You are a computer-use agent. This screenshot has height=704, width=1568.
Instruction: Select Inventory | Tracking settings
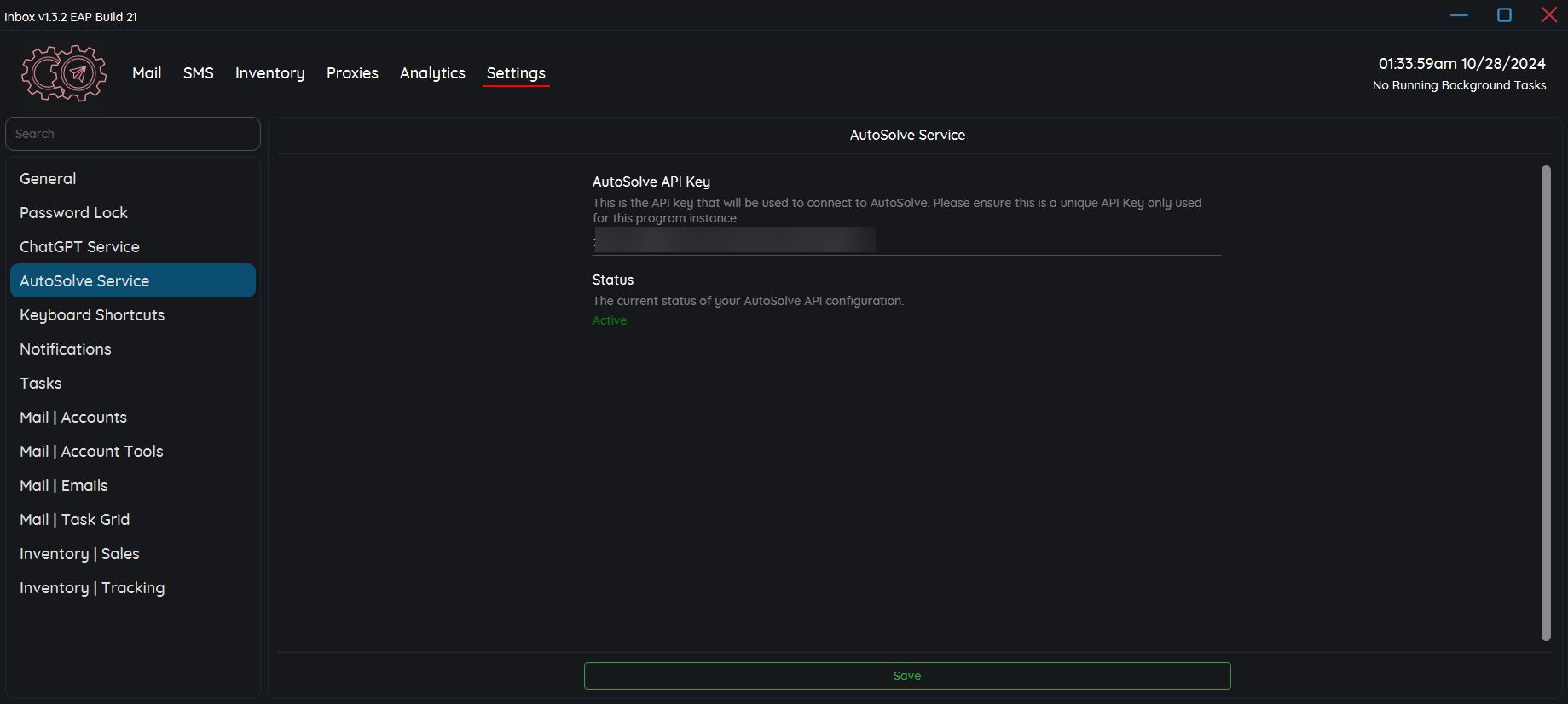[x=92, y=588]
